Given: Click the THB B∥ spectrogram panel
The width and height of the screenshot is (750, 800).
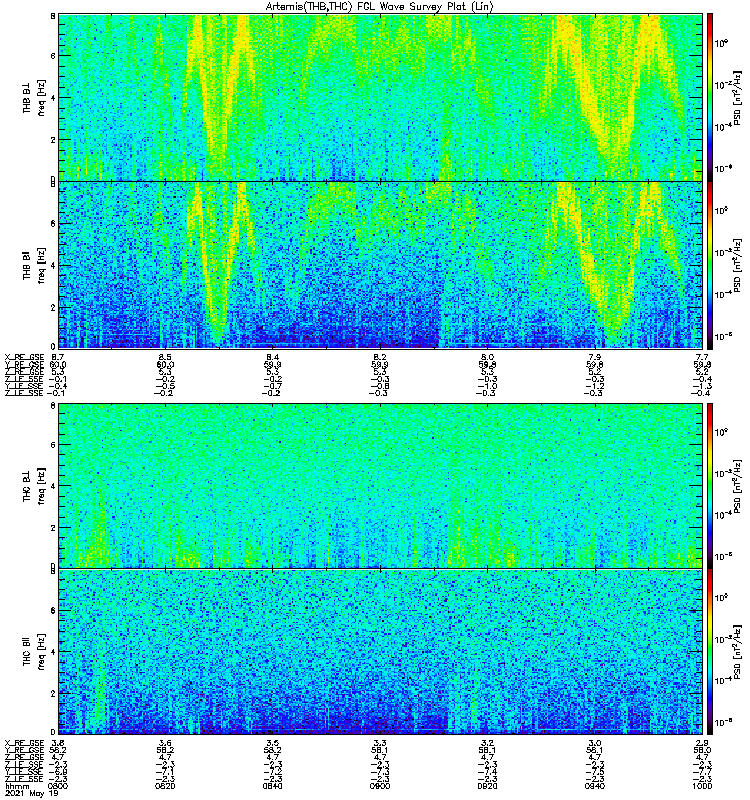Looking at the screenshot, I should pos(380,265).
